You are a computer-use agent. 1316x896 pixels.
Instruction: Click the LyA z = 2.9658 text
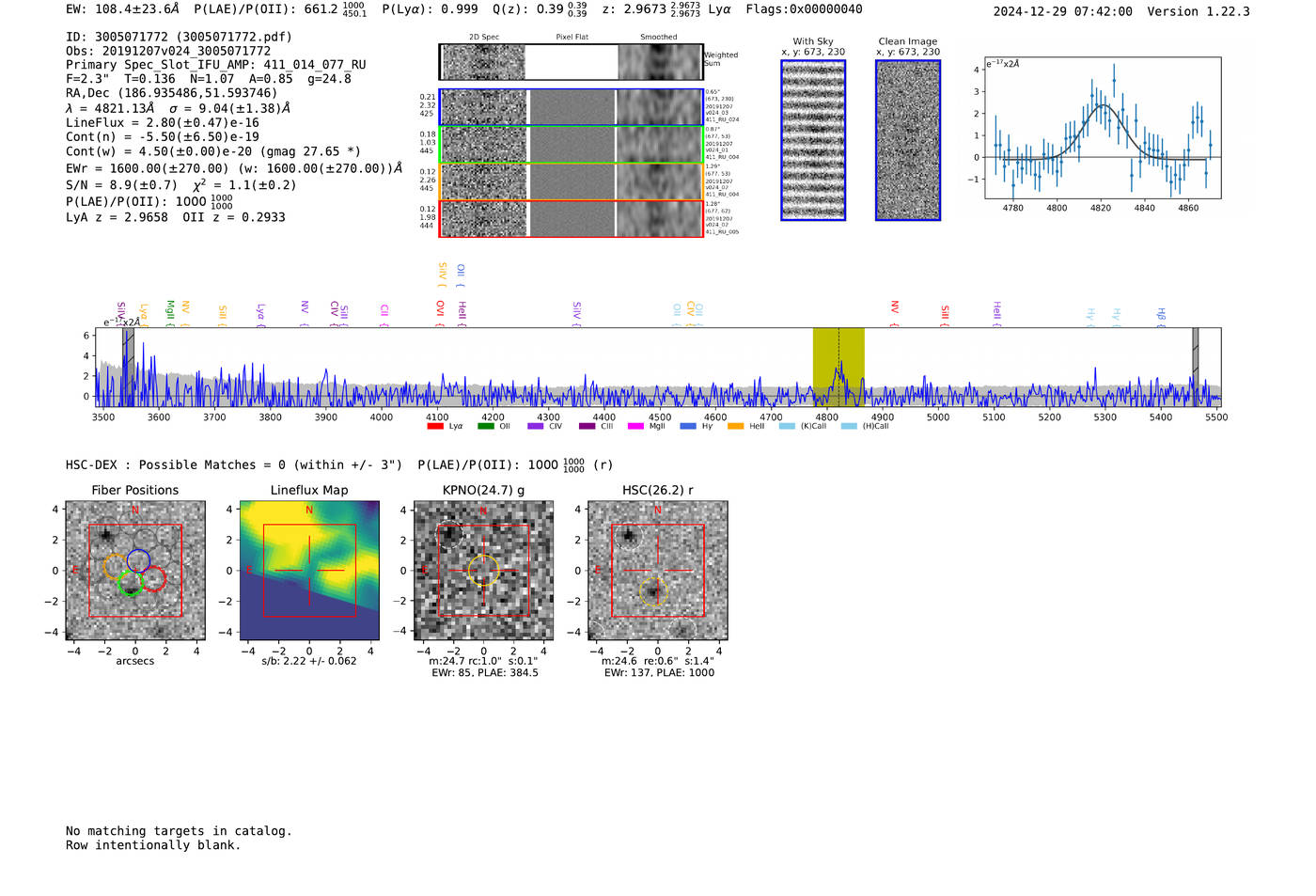[x=117, y=217]
